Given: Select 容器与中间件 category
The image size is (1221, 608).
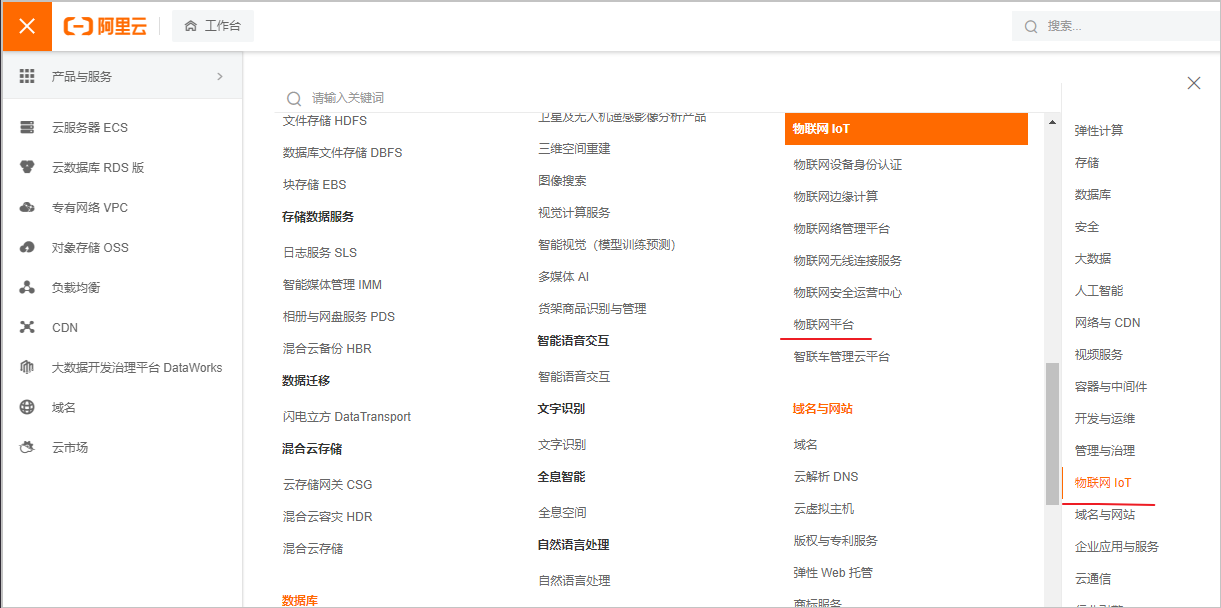Looking at the screenshot, I should (1111, 386).
